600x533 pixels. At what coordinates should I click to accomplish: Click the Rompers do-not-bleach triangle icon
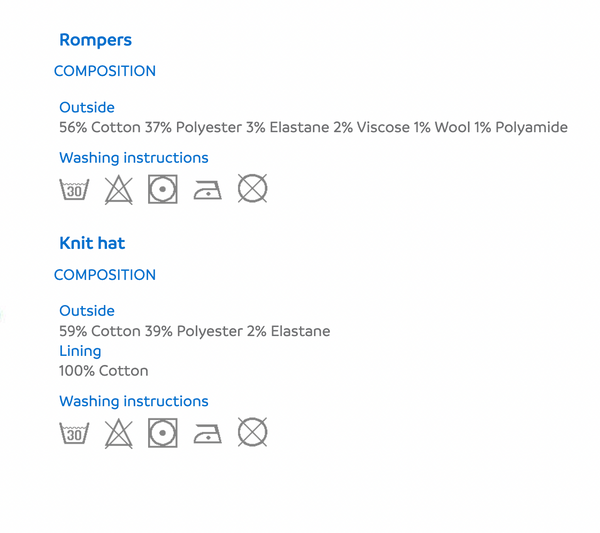click(x=119, y=190)
